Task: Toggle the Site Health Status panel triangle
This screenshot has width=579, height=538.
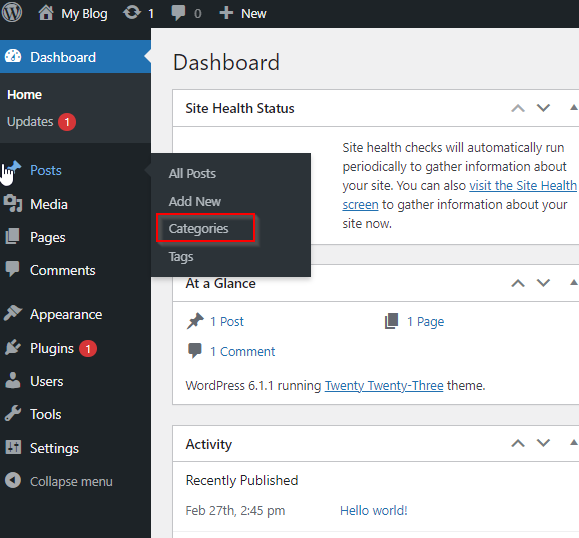Action: (573, 108)
